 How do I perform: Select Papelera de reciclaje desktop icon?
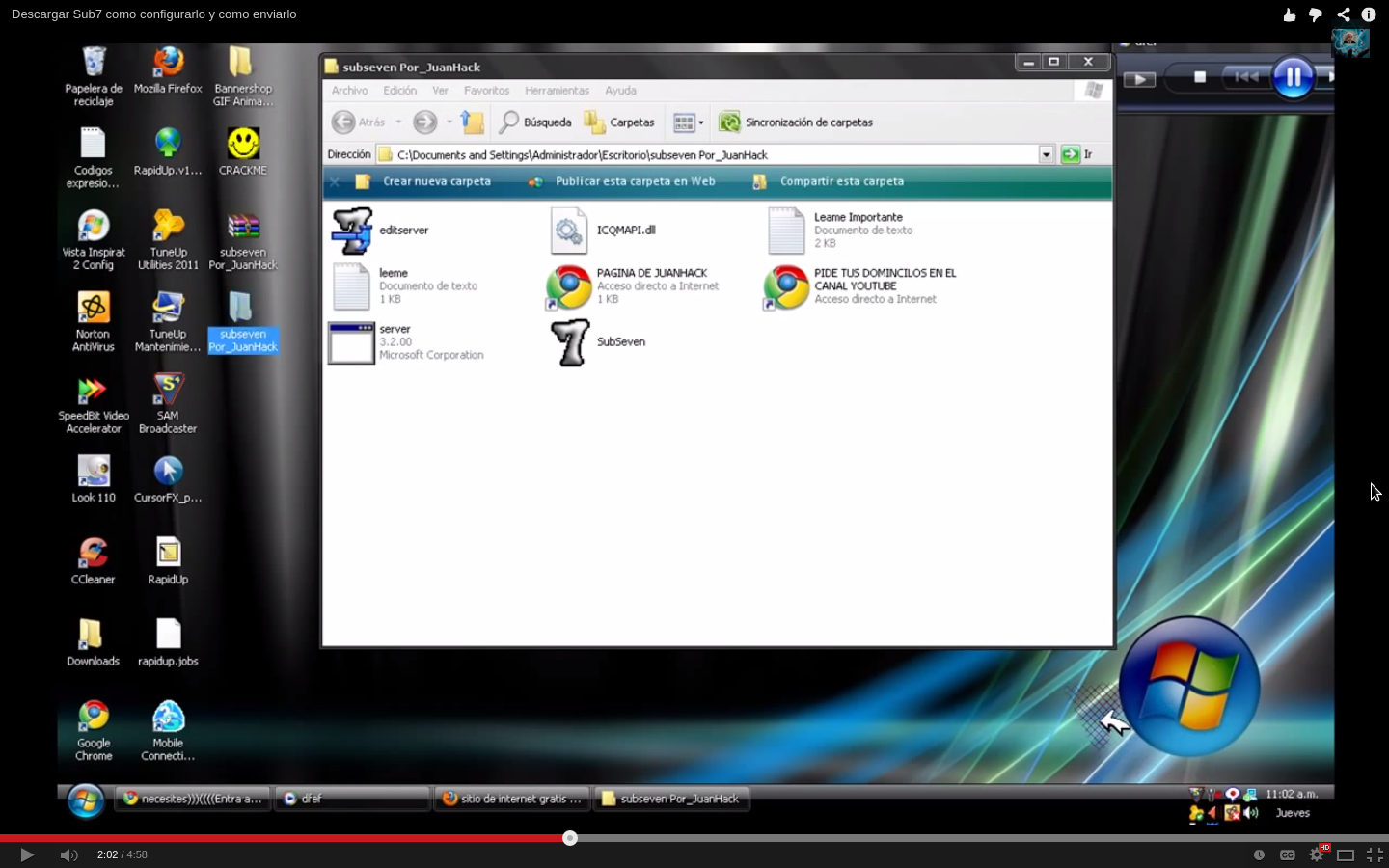pyautogui.click(x=94, y=76)
